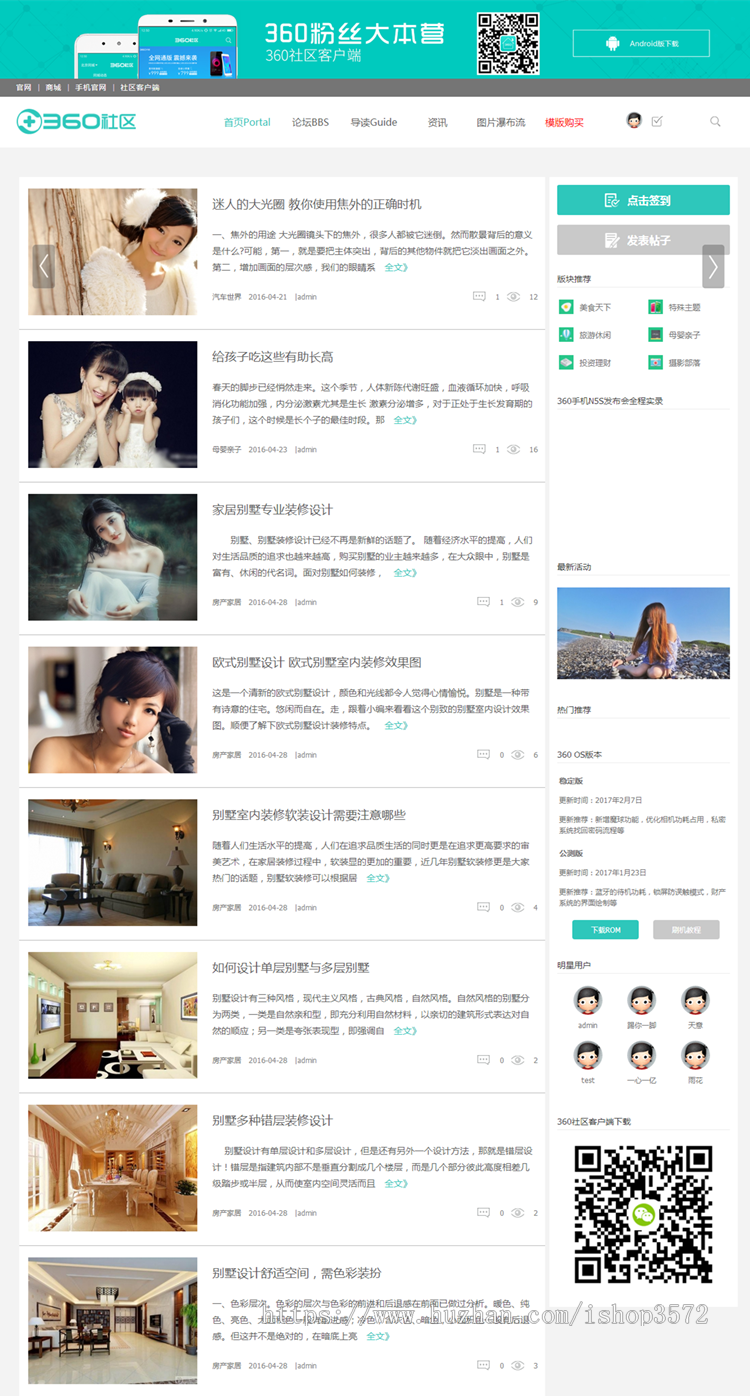Go to next slide with right arrow
Viewport: 750px width, 1396px height.
pos(713,266)
